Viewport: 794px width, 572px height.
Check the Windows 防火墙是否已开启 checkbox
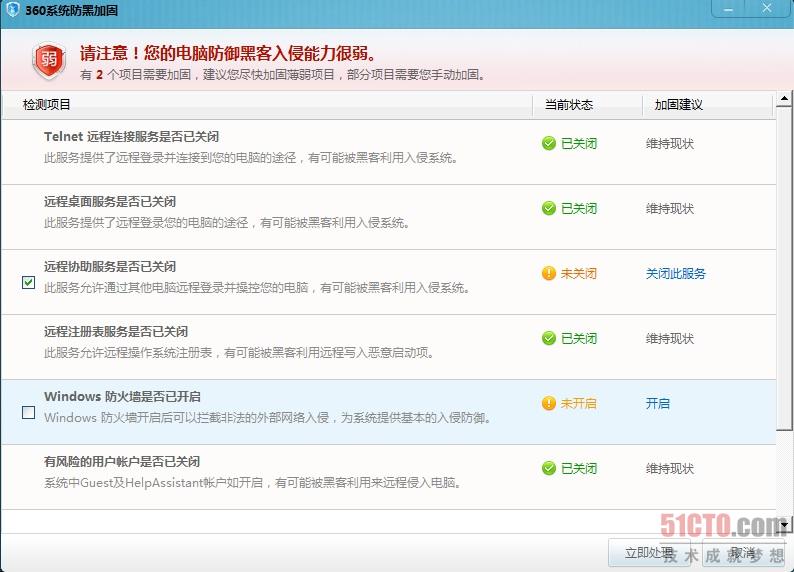click(x=29, y=413)
